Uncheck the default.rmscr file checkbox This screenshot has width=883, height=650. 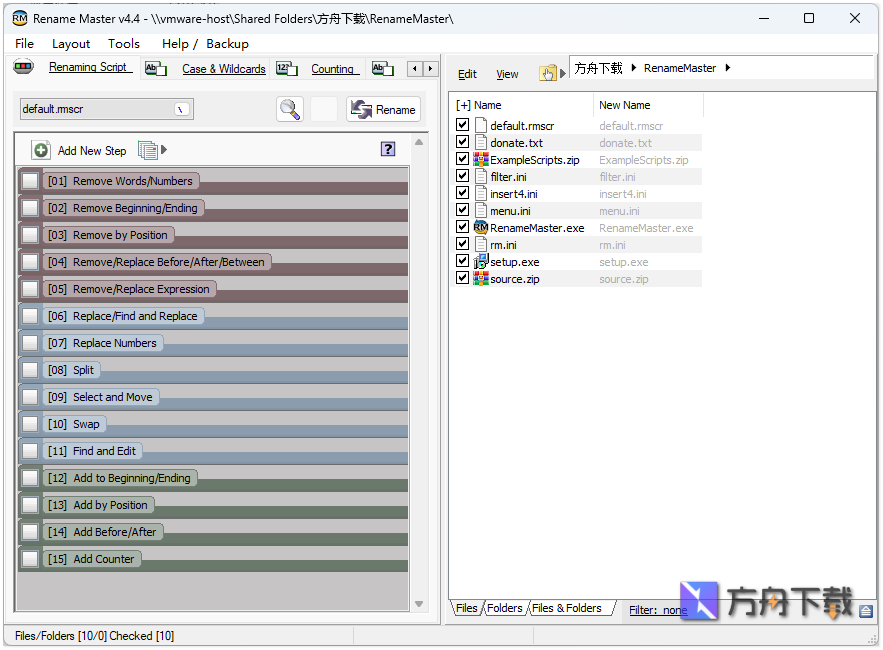click(x=462, y=124)
